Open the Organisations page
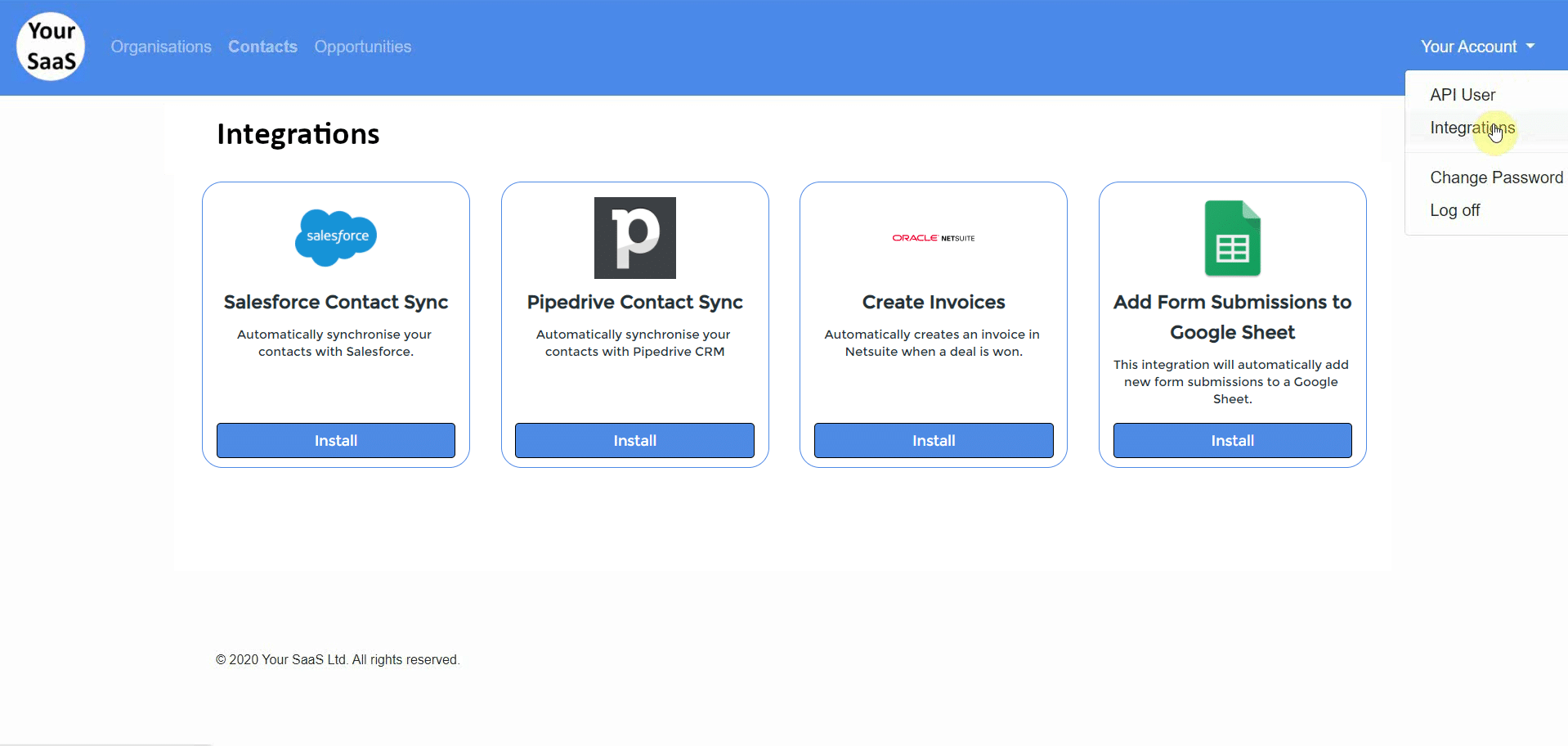The image size is (1568, 746). [x=161, y=47]
